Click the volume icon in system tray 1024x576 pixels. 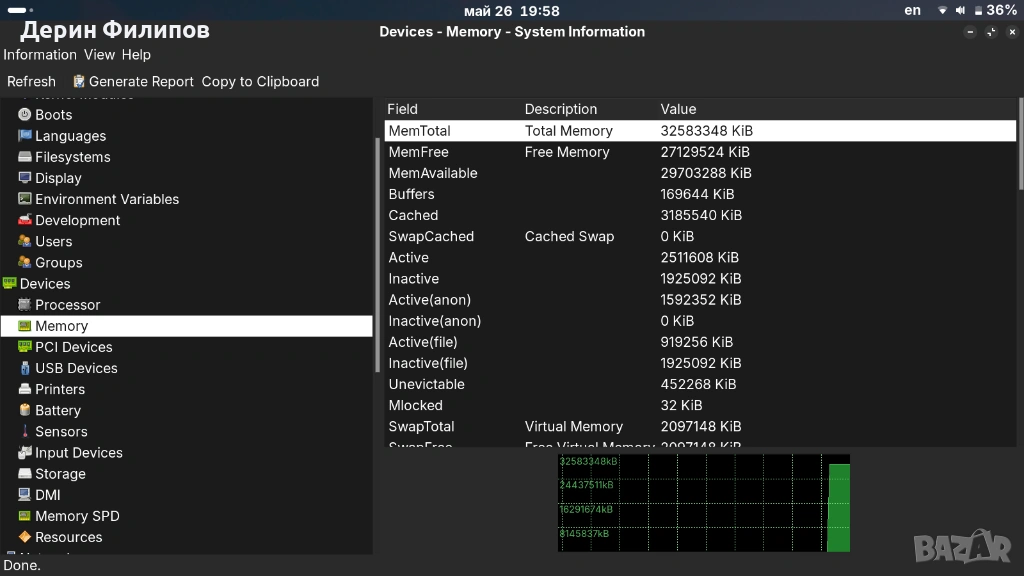960,10
